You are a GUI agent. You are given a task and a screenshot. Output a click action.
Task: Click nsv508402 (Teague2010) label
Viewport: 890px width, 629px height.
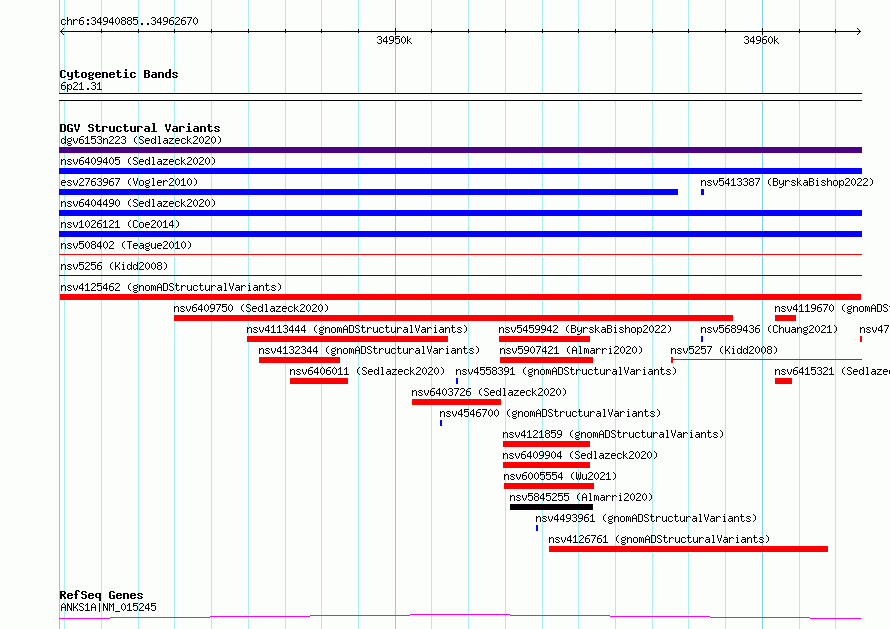tap(126, 245)
